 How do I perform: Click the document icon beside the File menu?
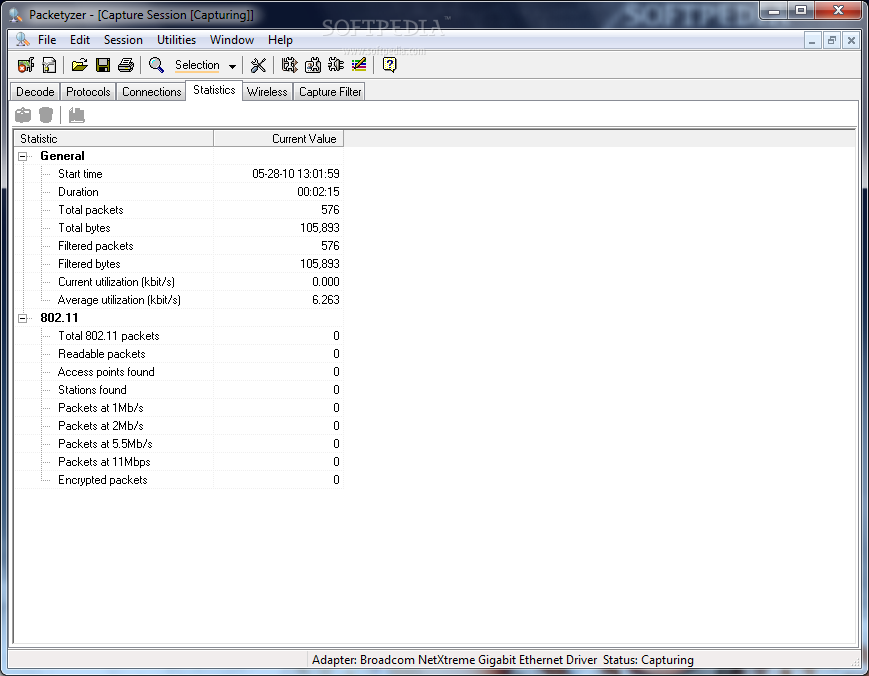pos(22,40)
